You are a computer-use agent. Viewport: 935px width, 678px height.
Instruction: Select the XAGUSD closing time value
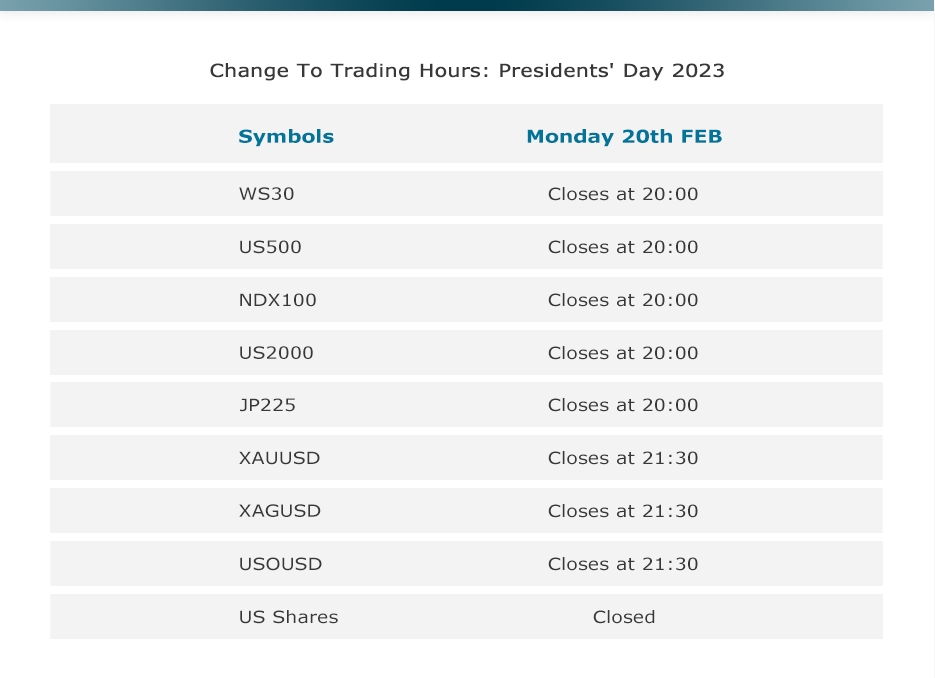tap(623, 511)
